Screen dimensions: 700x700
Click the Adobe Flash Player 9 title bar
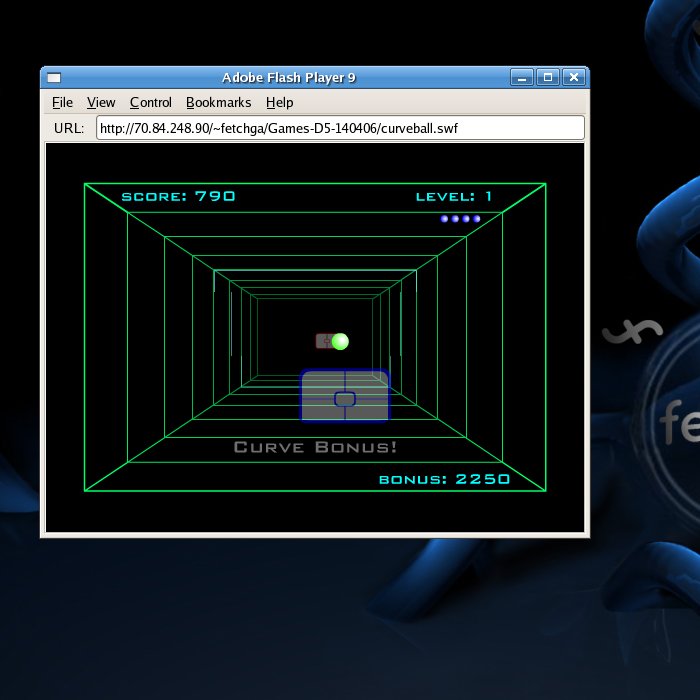click(288, 78)
